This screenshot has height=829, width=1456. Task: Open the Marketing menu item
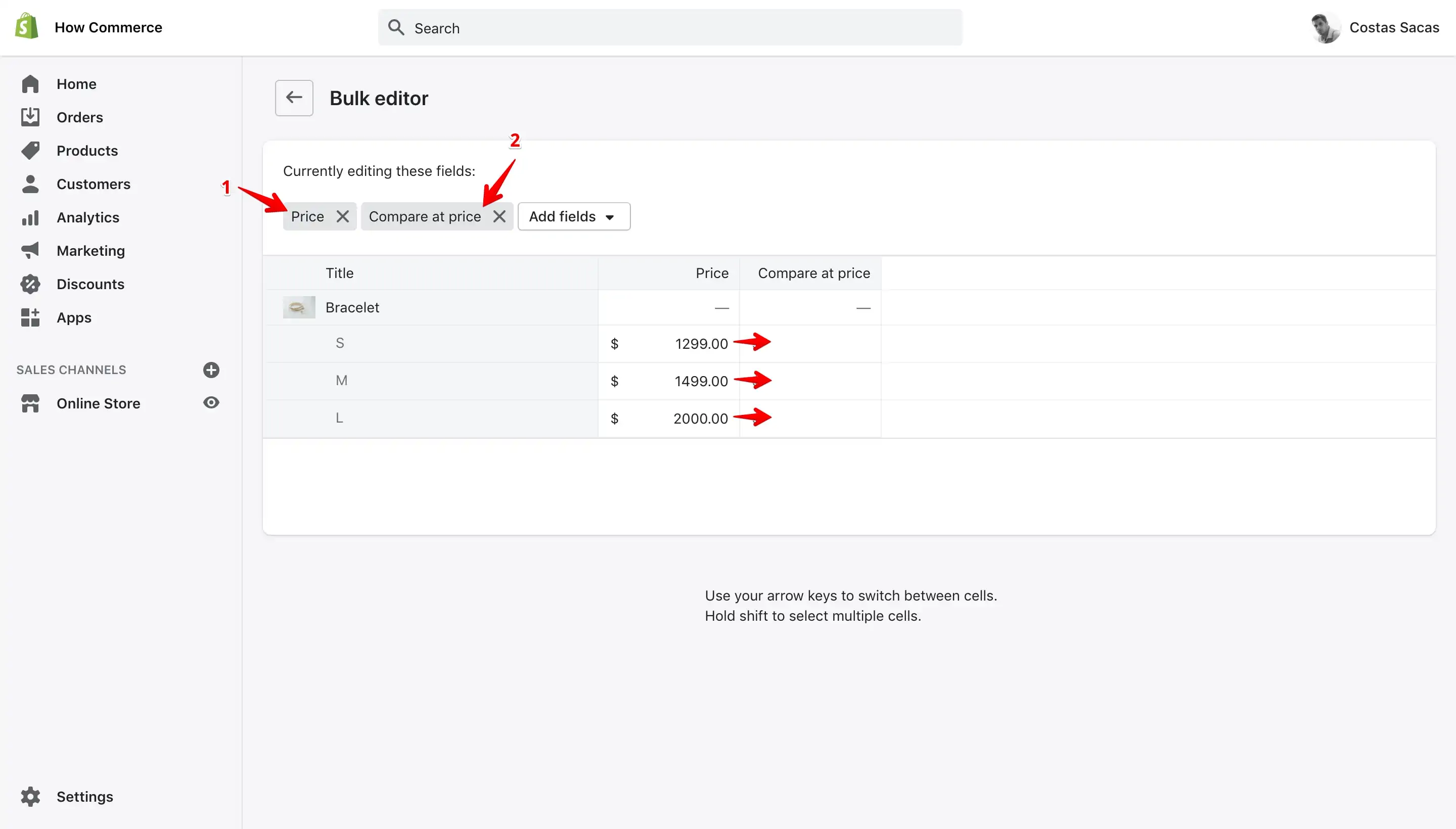90,251
